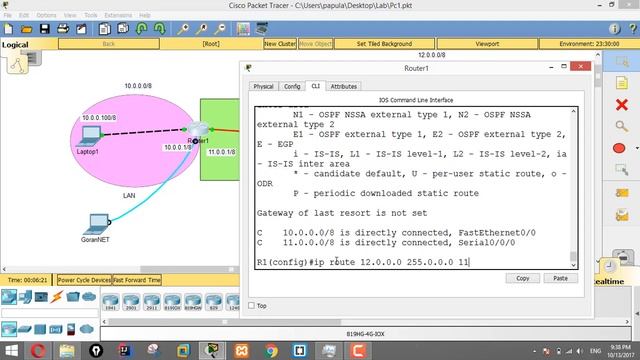Viewport: 640px width, 360px height.
Task: Open help with the question mark icon
Action: [633, 29]
